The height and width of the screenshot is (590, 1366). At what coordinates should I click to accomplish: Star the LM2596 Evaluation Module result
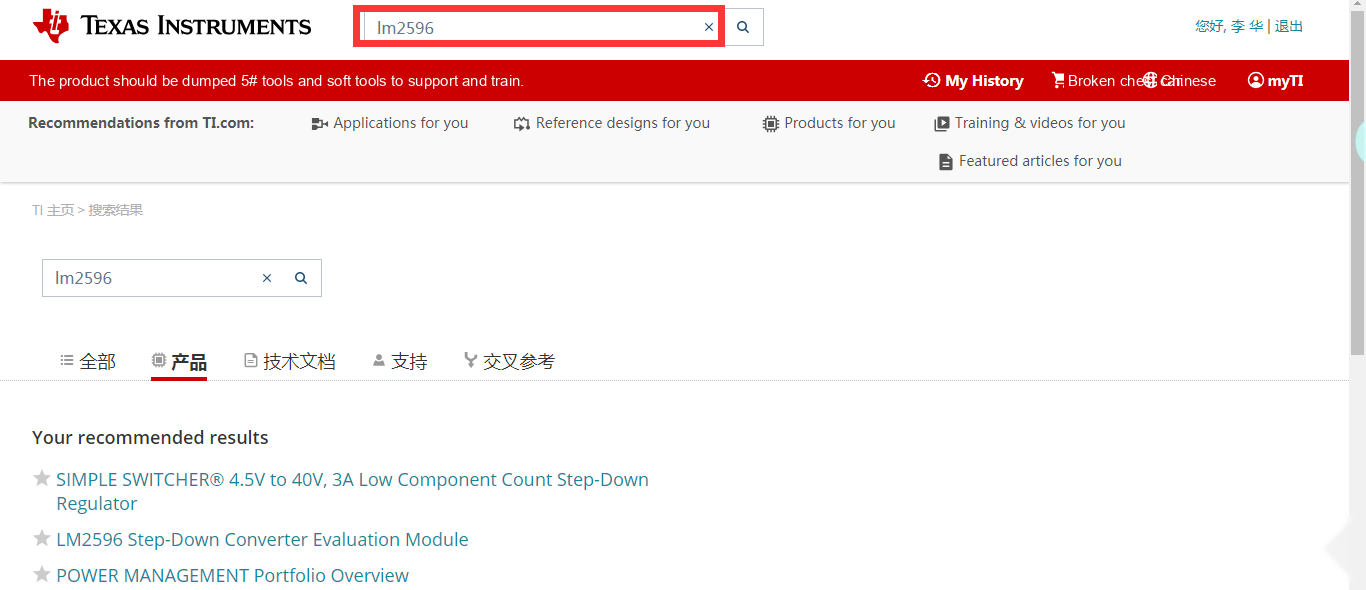[x=42, y=539]
